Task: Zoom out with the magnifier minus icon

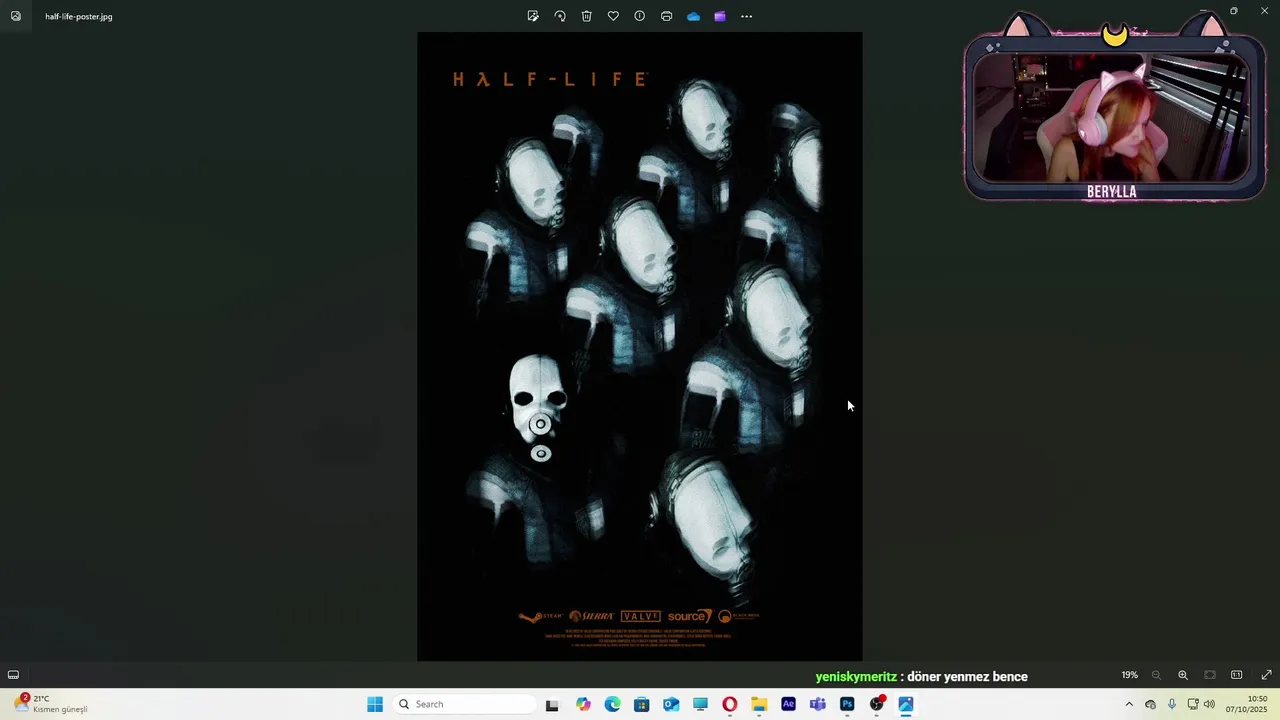Action: pyautogui.click(x=1156, y=675)
